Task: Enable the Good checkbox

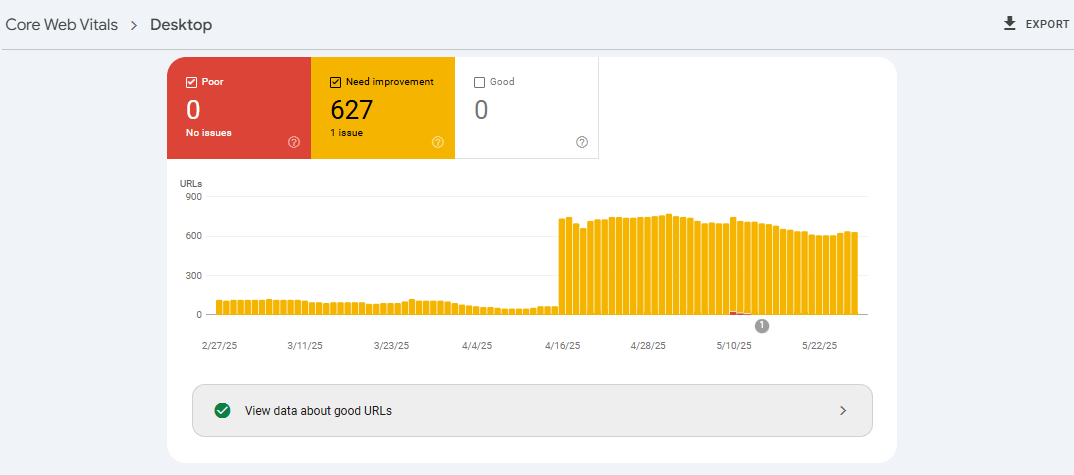Action: pyautogui.click(x=480, y=82)
